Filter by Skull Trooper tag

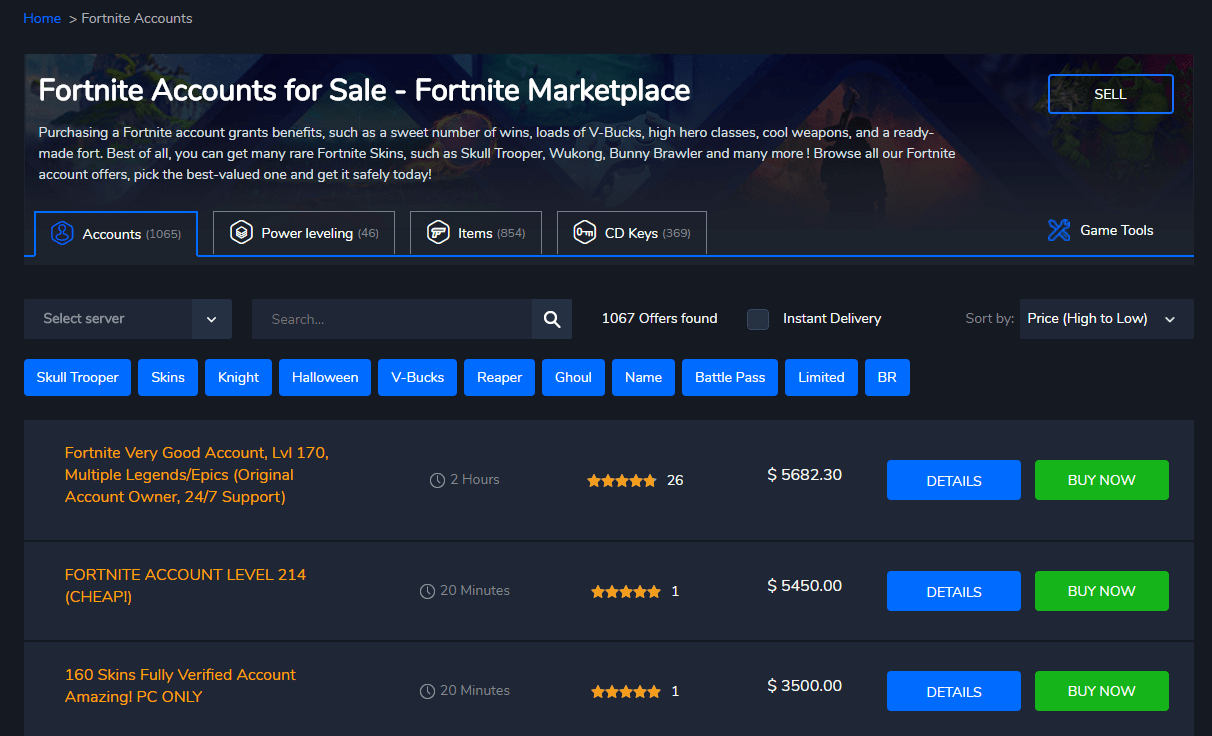tap(78, 377)
